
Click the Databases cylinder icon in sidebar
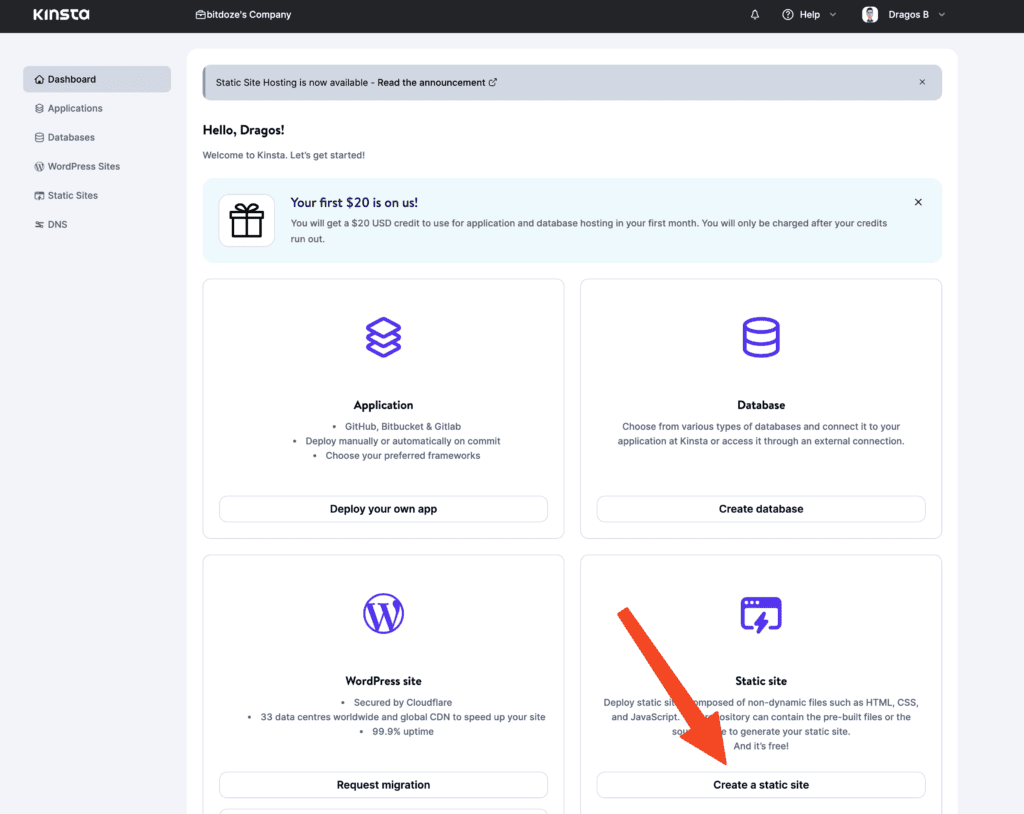[x=39, y=137]
